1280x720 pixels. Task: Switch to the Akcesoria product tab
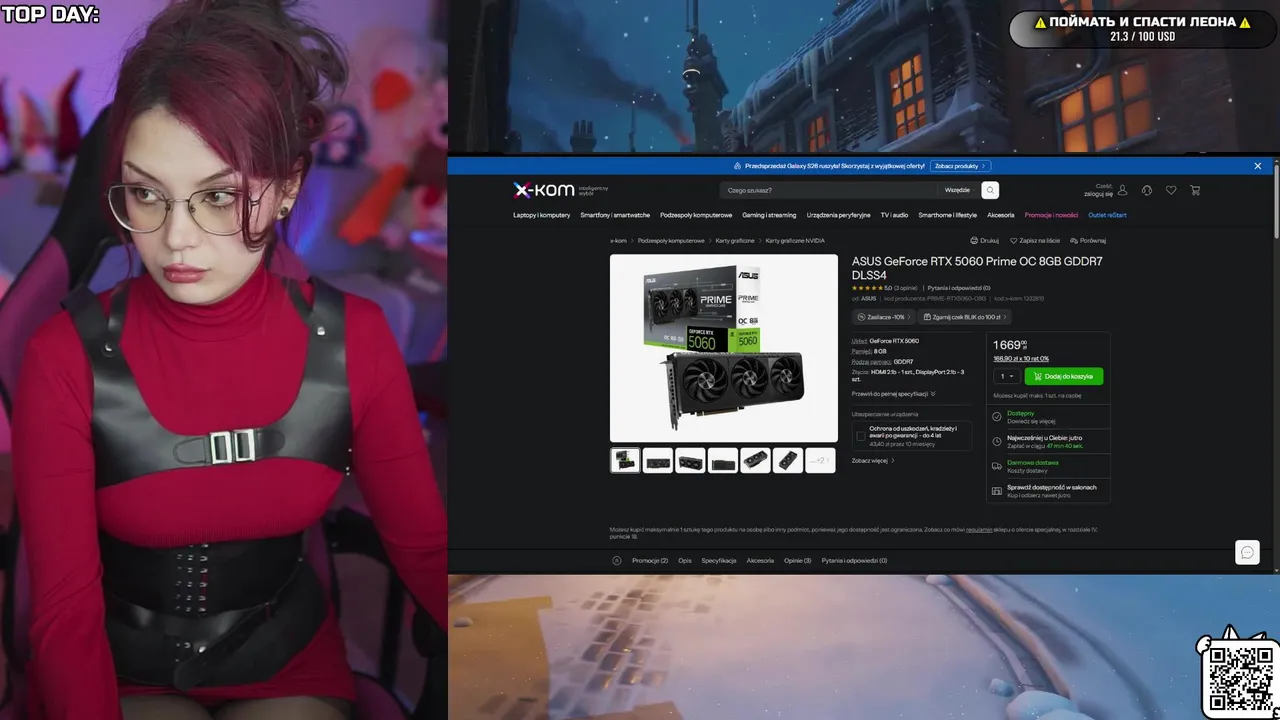coord(760,561)
